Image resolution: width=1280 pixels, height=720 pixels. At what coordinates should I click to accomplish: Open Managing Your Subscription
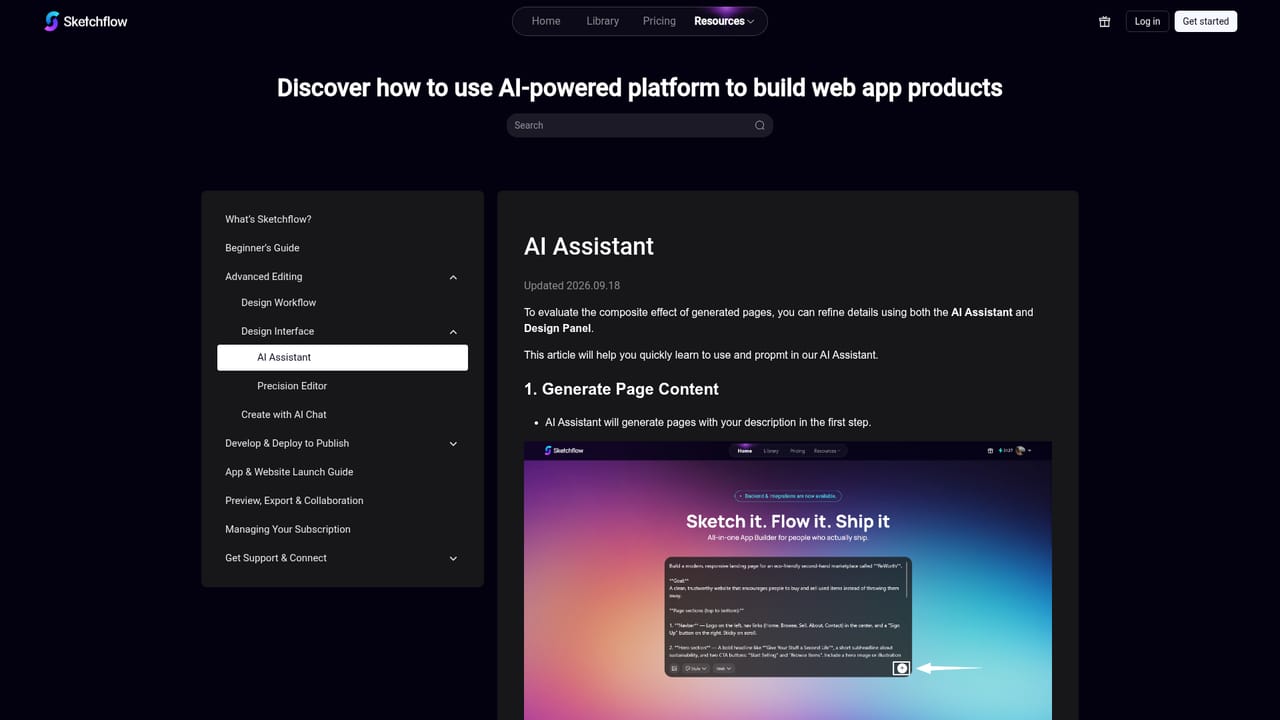coord(288,530)
